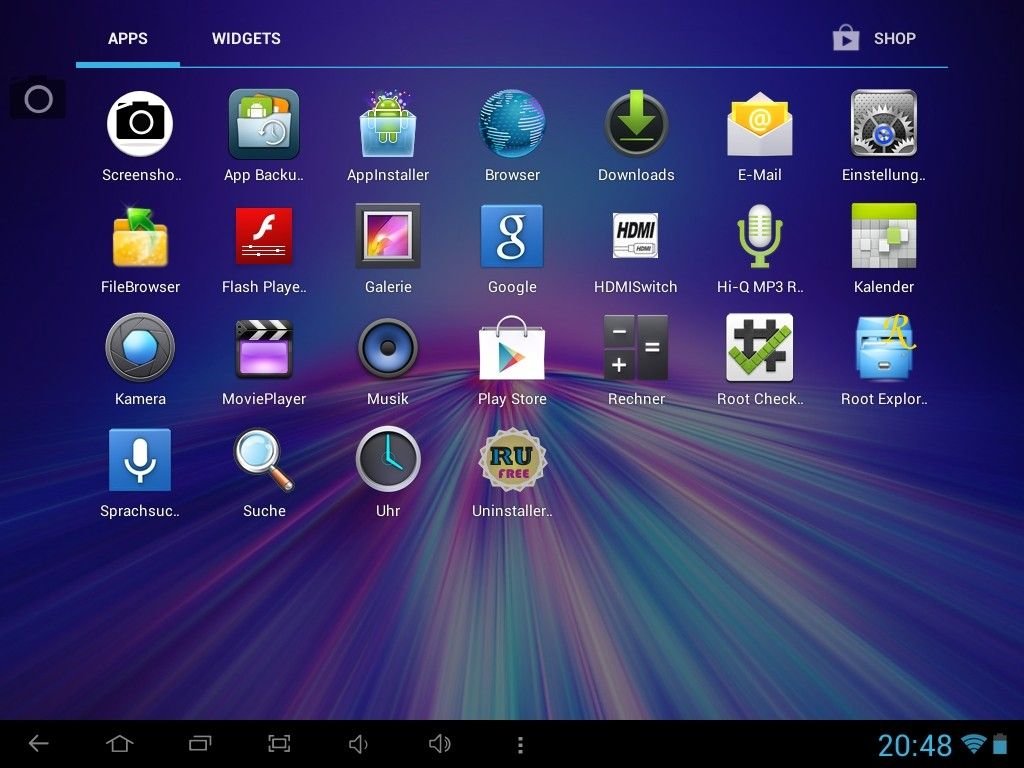Tap the battery status icon
The width and height of the screenshot is (1024, 768).
1000,744
